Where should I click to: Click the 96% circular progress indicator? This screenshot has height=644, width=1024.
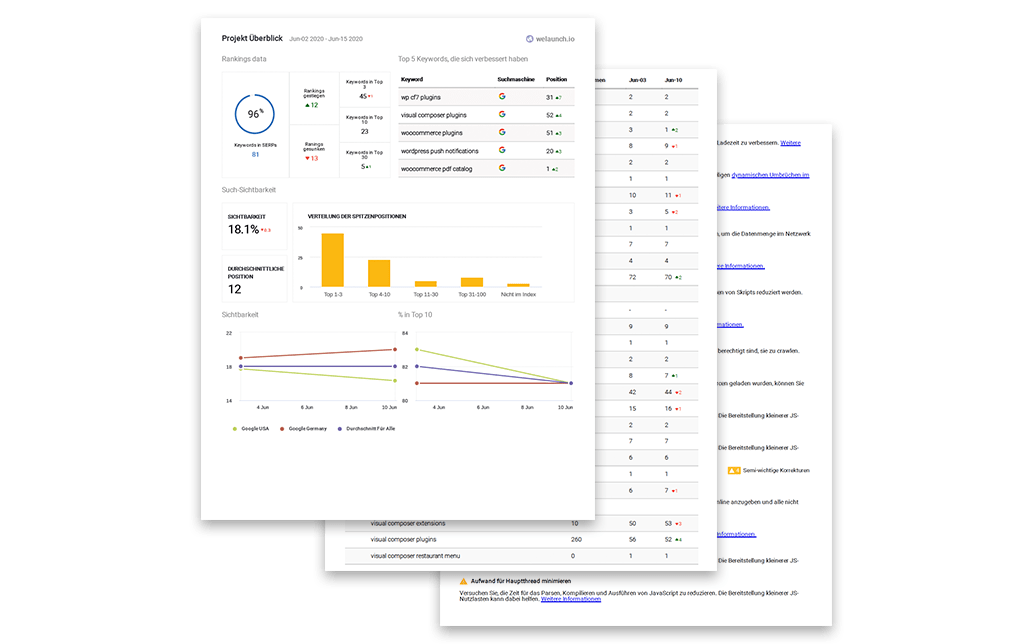coord(253,114)
